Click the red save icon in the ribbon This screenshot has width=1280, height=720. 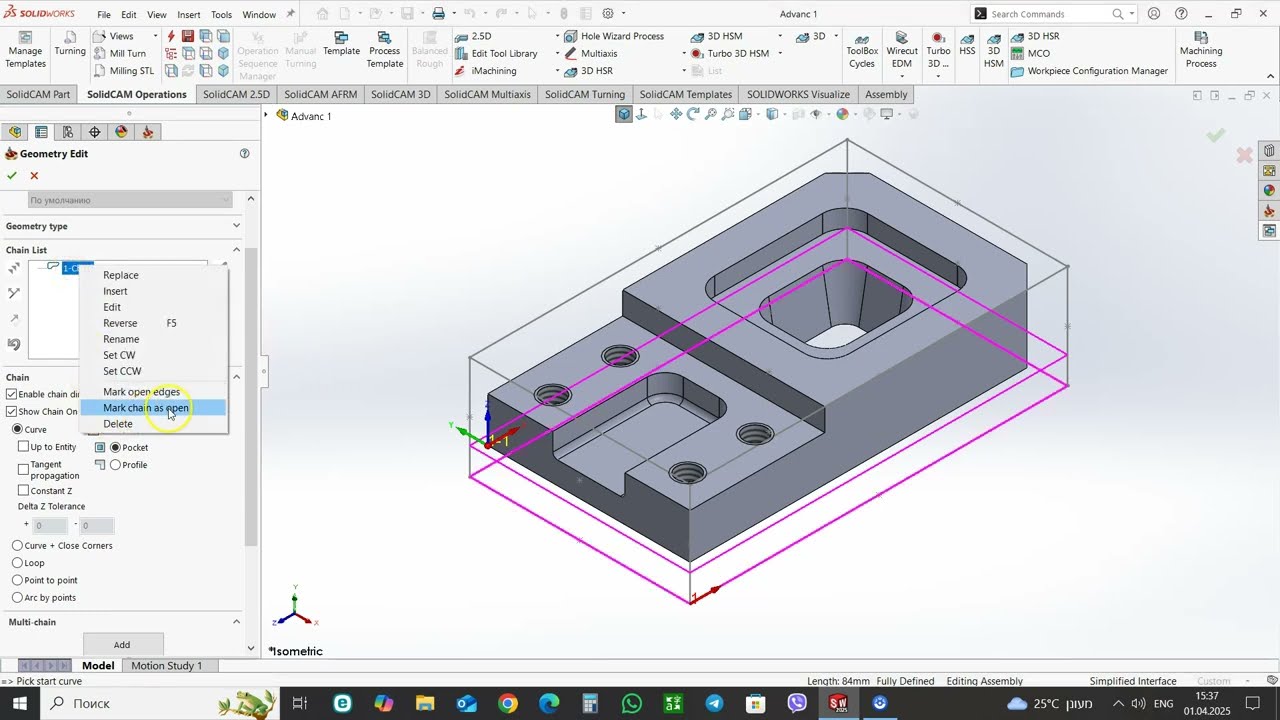coord(188,36)
